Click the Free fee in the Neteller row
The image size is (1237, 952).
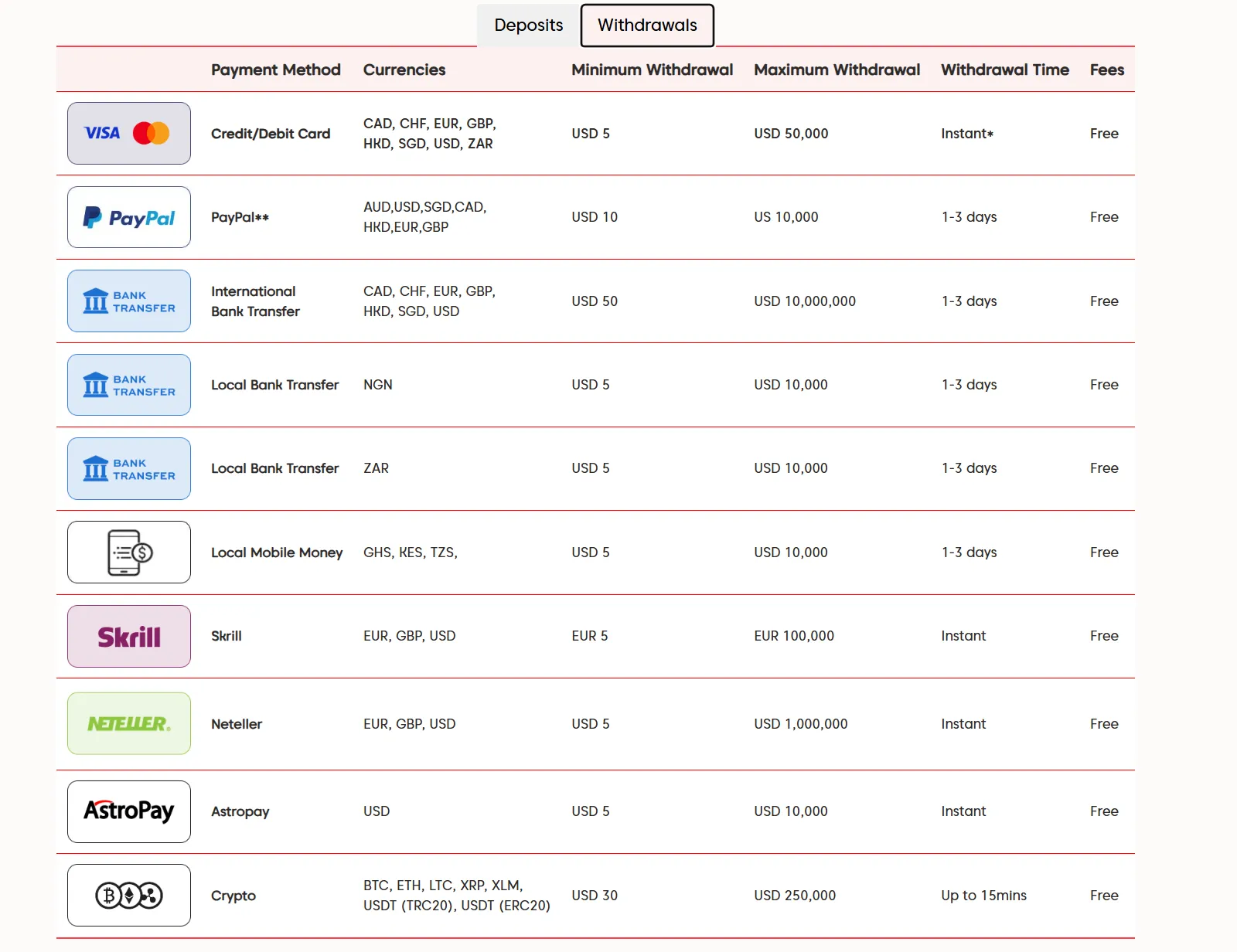[x=1104, y=724]
